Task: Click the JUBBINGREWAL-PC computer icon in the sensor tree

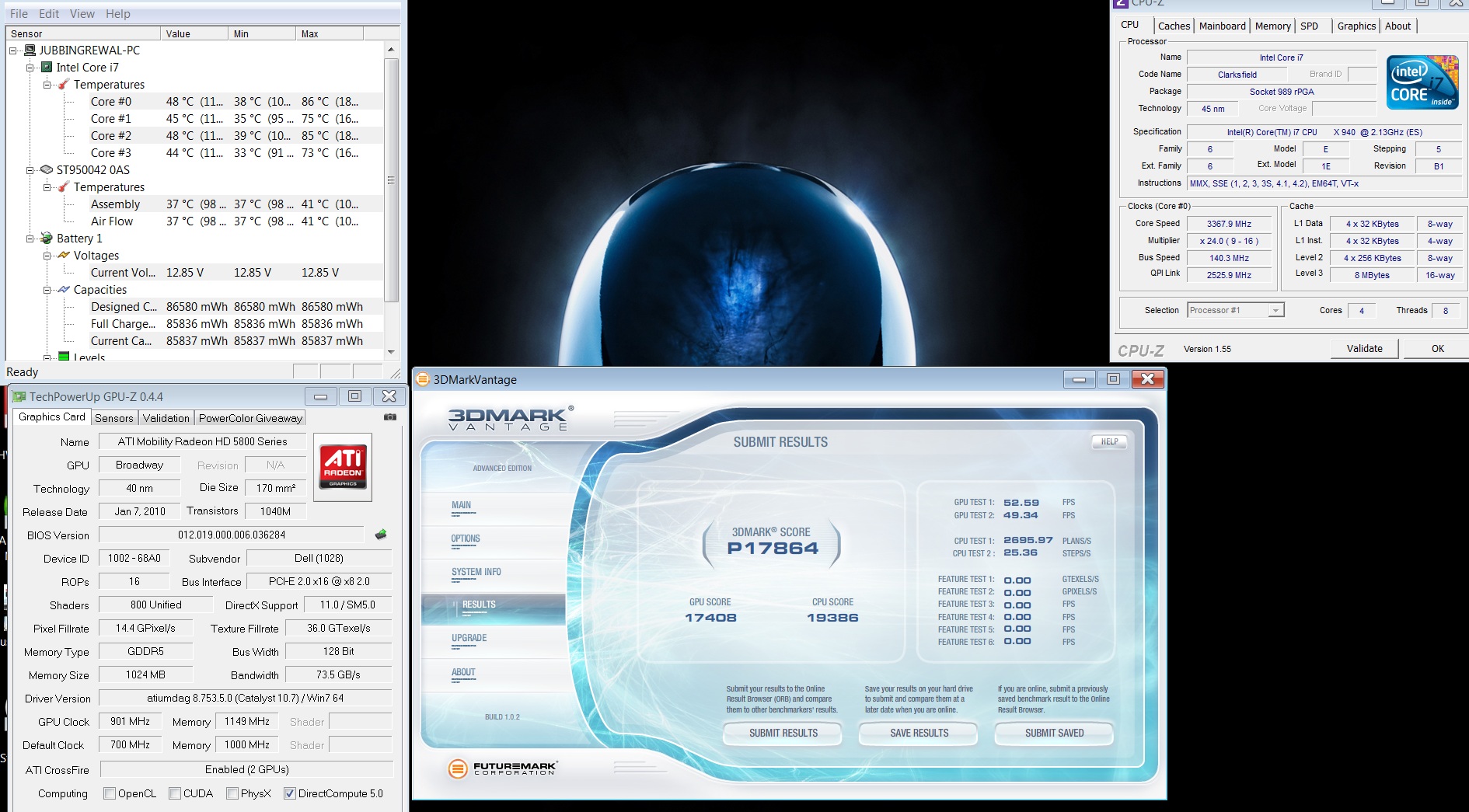Action: pyautogui.click(x=30, y=51)
